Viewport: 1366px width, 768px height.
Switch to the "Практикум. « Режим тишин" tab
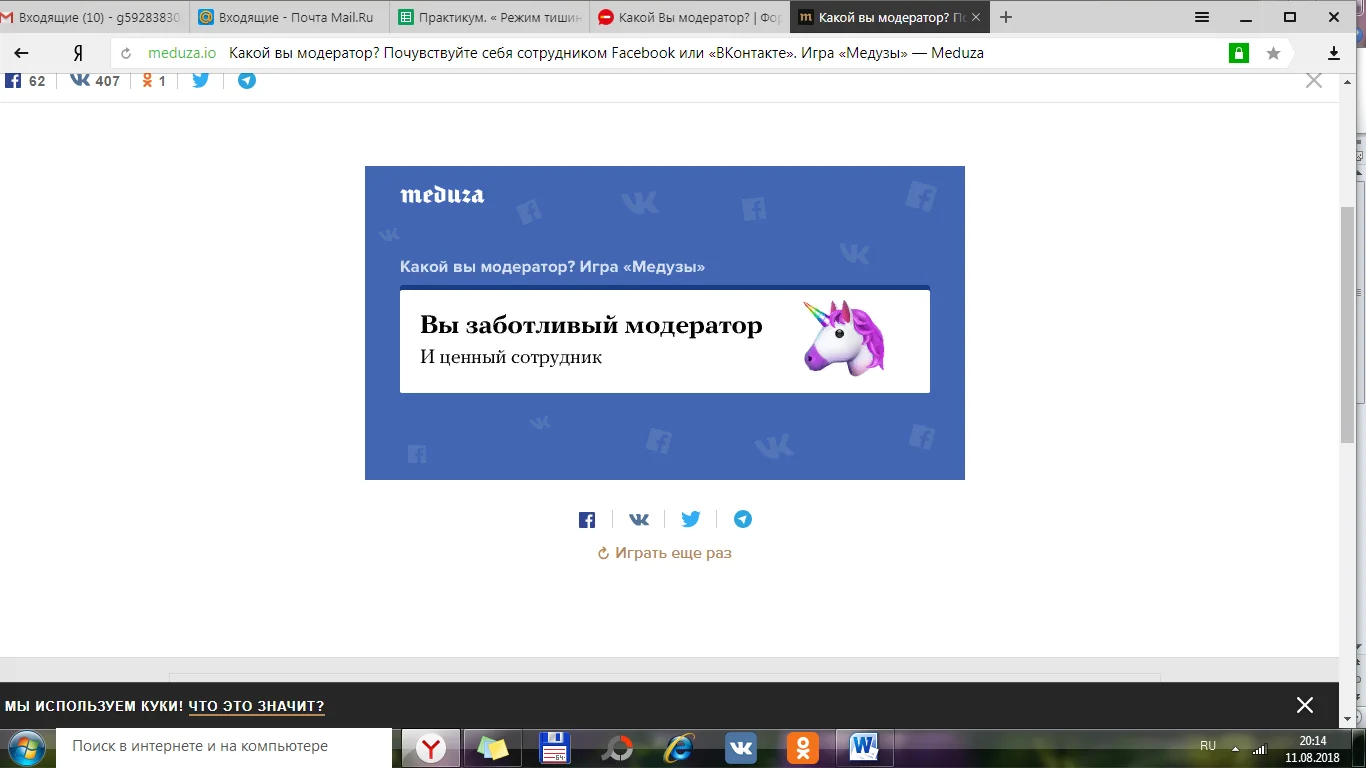pos(488,17)
